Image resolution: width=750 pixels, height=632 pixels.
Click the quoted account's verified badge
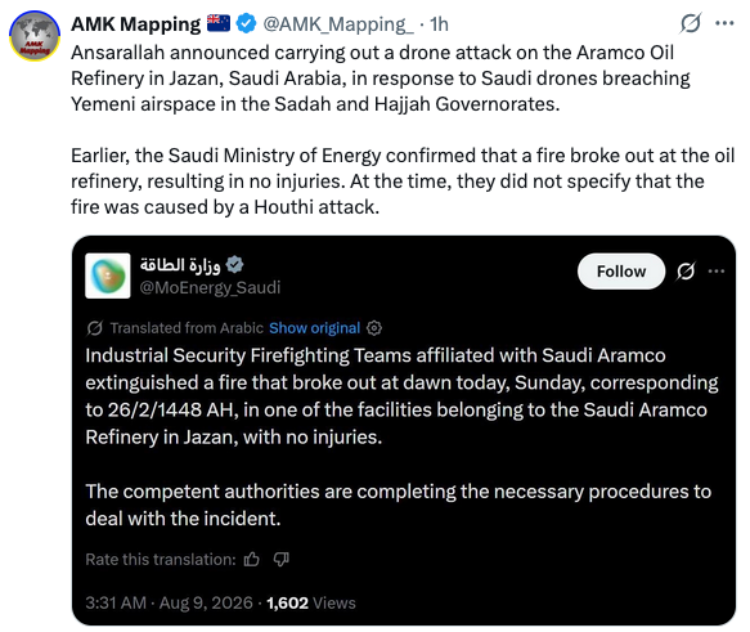[234, 265]
